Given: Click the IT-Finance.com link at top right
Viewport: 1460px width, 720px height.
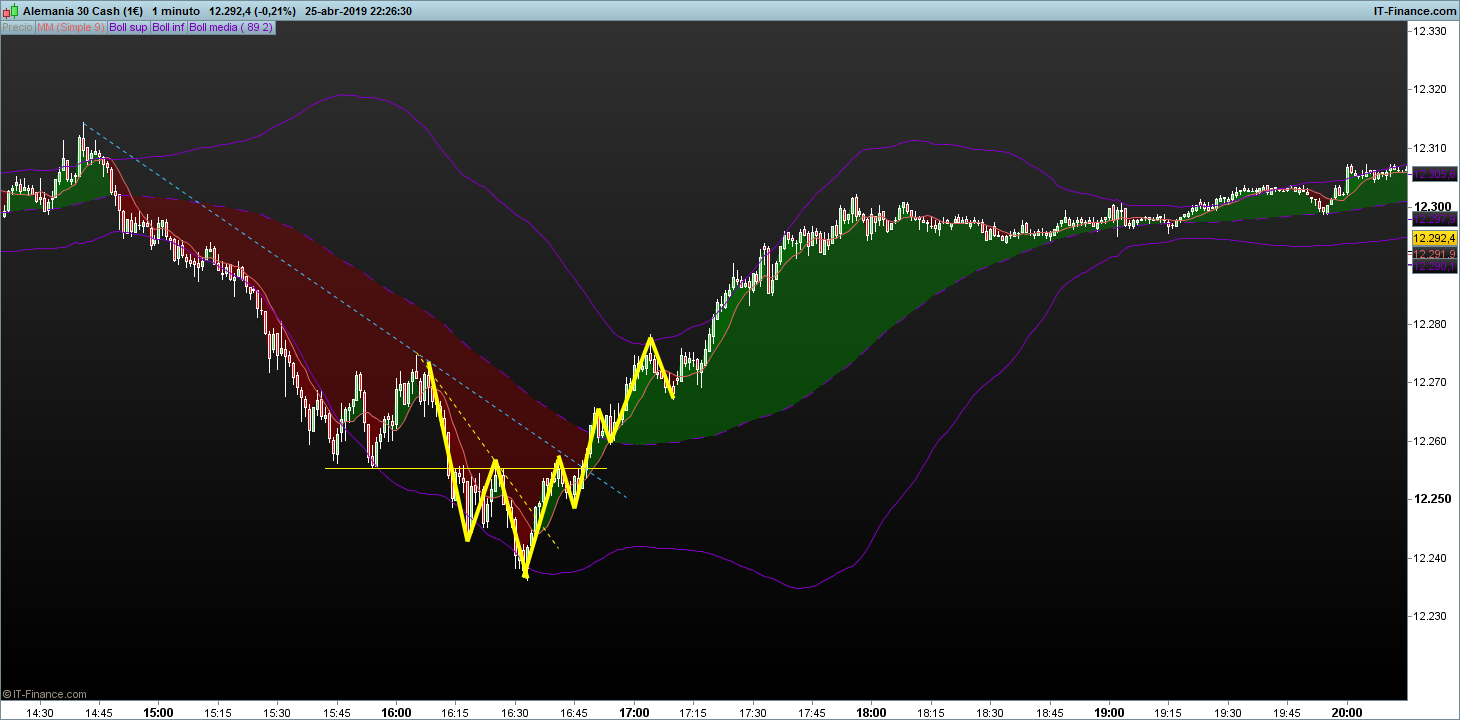Looking at the screenshot, I should [1416, 11].
